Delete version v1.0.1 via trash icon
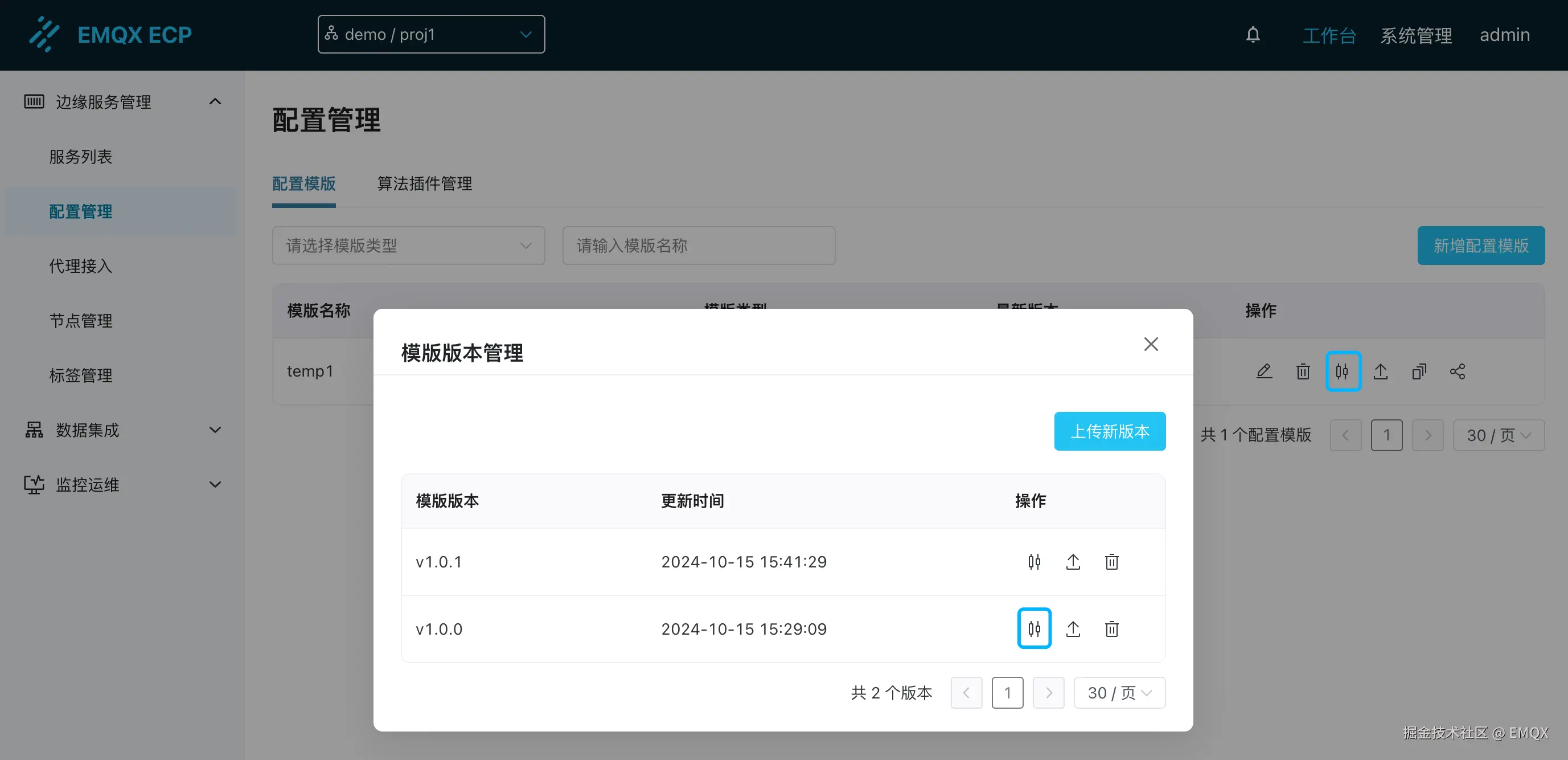This screenshot has width=1568, height=760. click(1111, 562)
